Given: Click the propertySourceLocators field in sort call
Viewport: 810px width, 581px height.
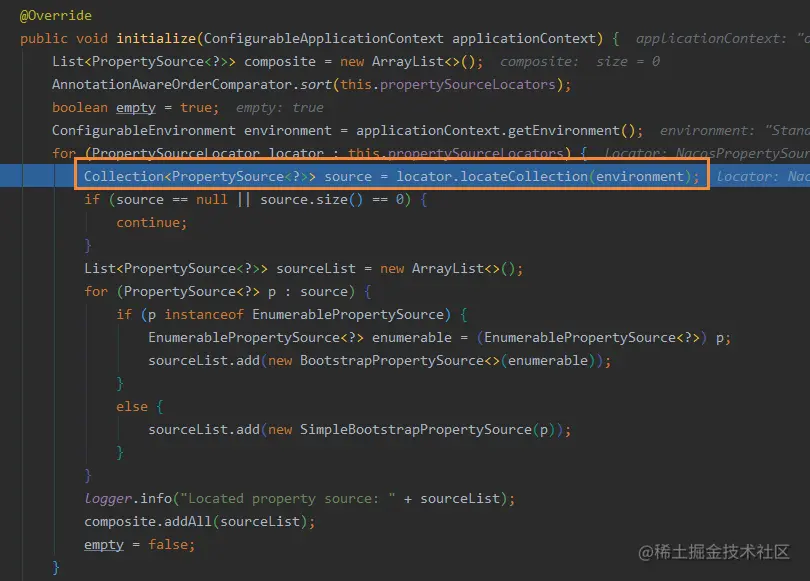Looking at the screenshot, I should 468,85.
